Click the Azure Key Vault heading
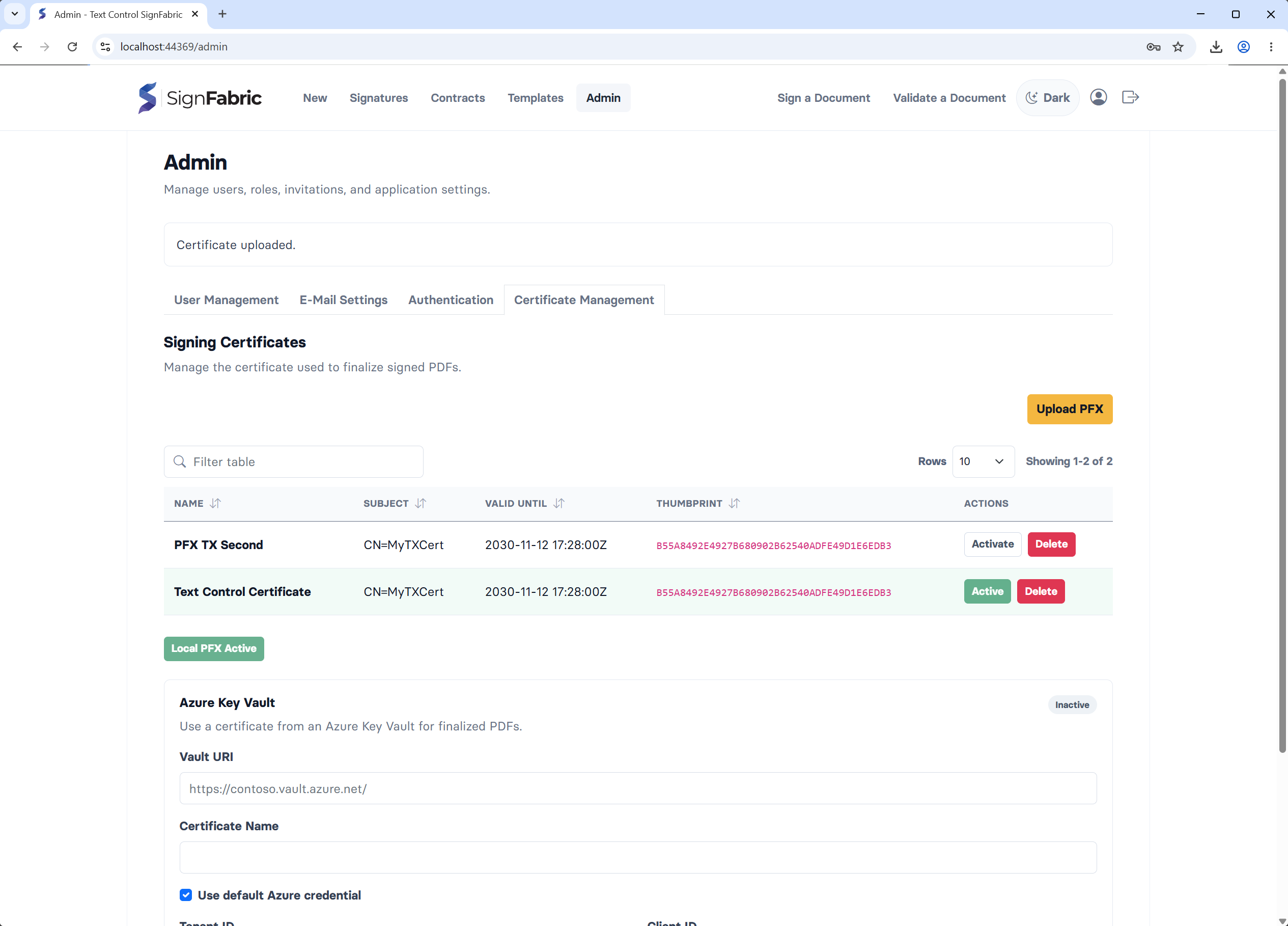The height and width of the screenshot is (926, 1288). click(227, 703)
